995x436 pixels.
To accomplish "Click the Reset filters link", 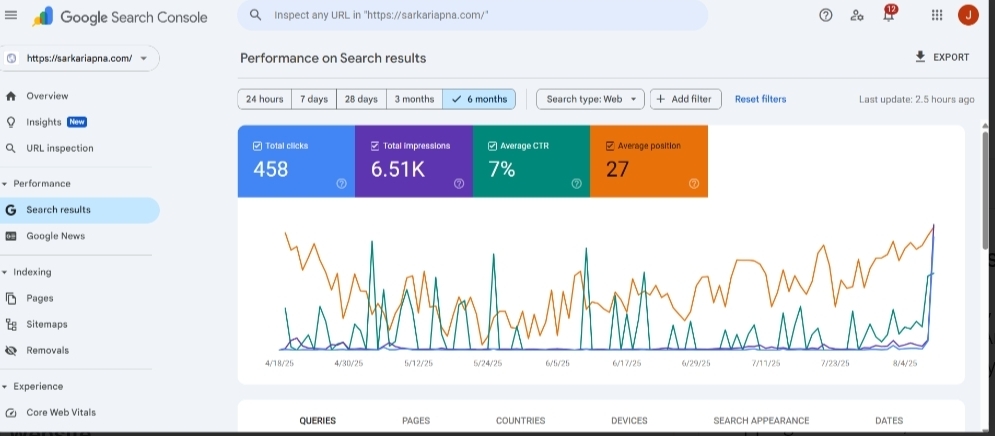I will [760, 99].
